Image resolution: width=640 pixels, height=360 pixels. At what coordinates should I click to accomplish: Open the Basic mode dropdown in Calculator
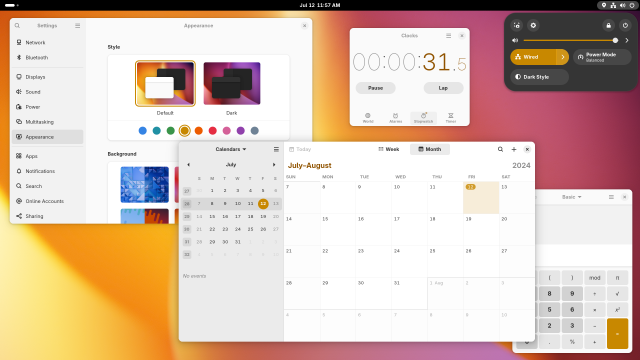571,197
